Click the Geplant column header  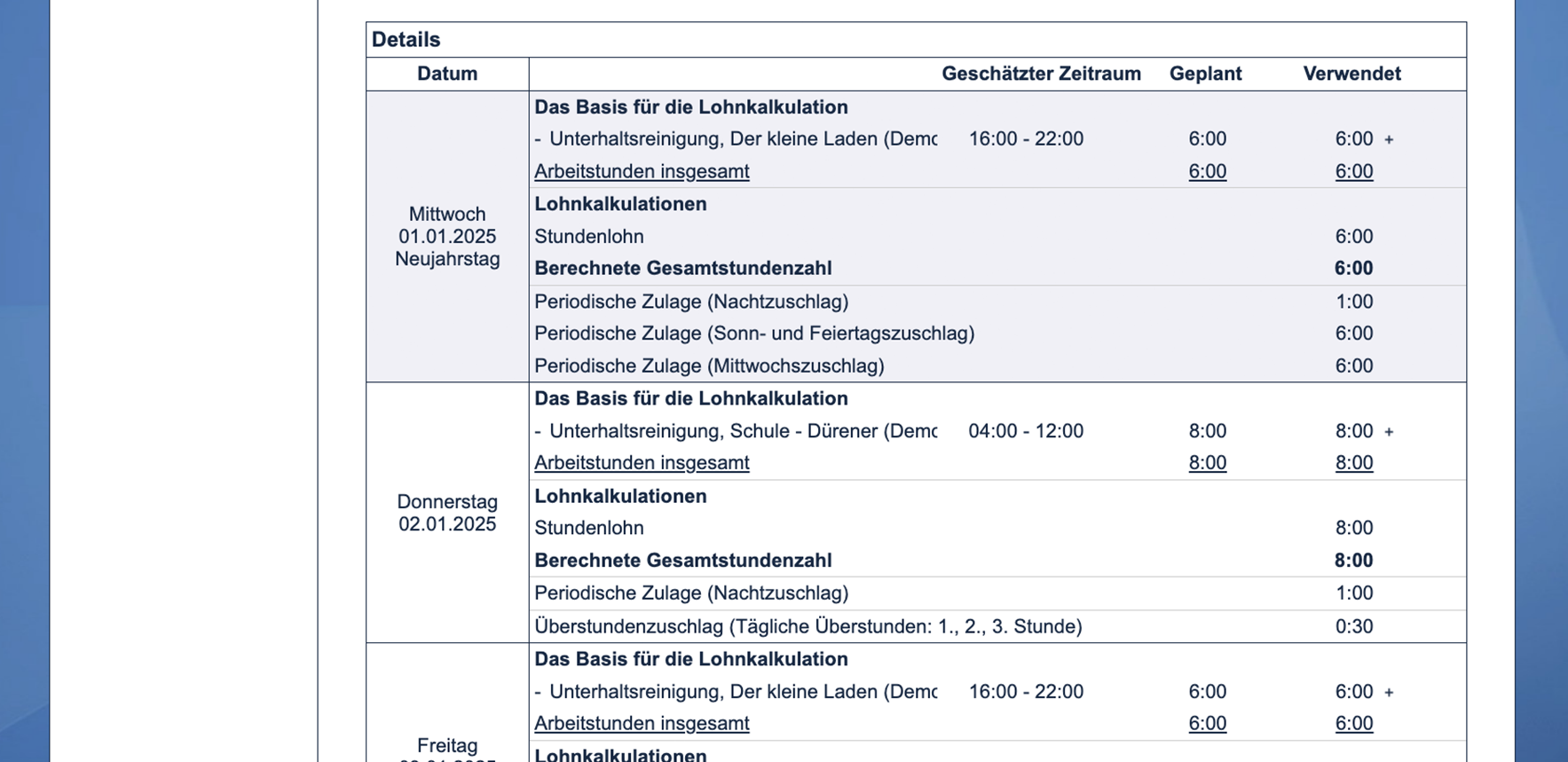point(1205,74)
